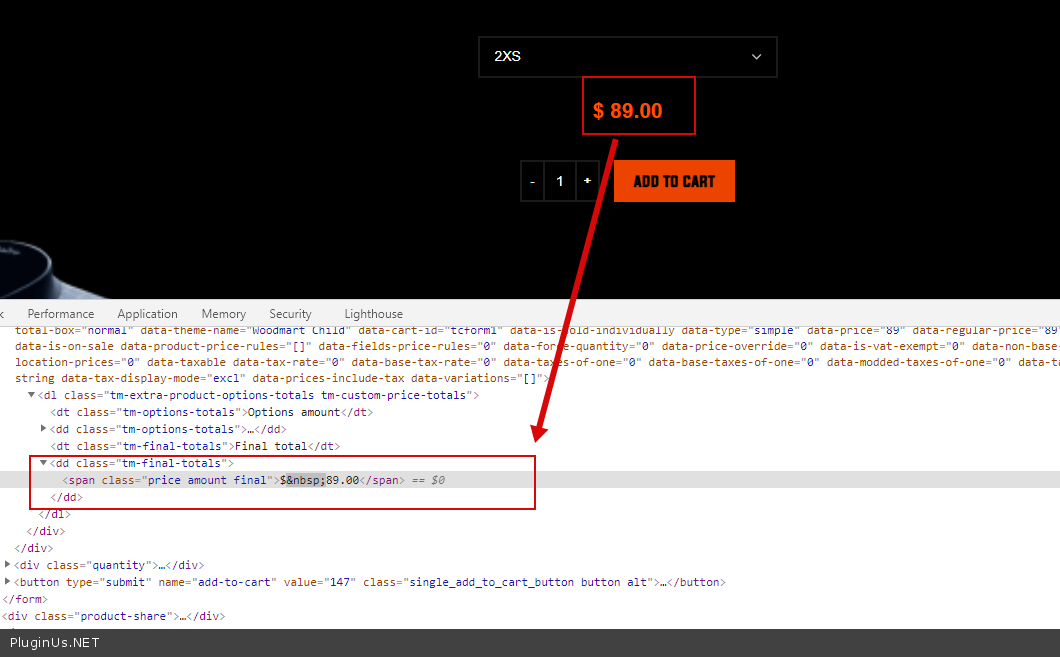Open the 2XS size dropdown
The image size is (1060, 657).
click(x=627, y=57)
